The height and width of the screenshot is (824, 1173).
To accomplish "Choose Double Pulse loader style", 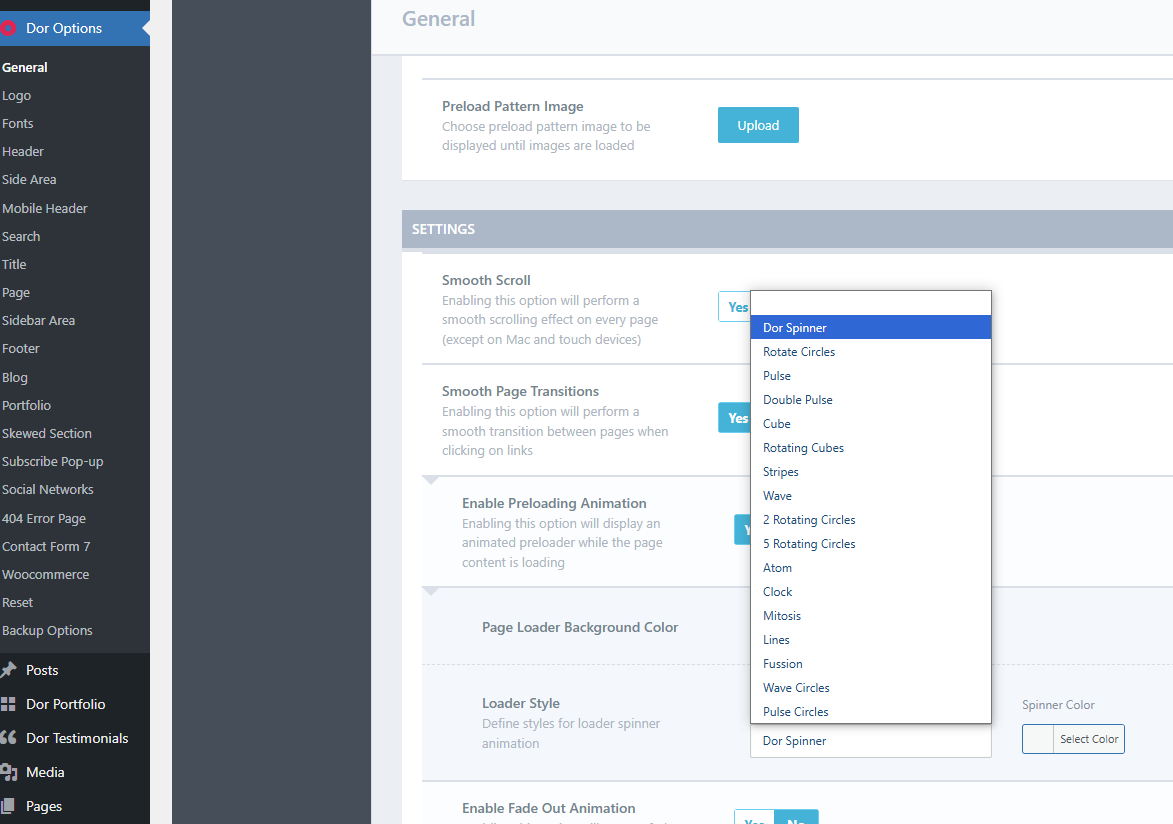I will click(x=871, y=400).
